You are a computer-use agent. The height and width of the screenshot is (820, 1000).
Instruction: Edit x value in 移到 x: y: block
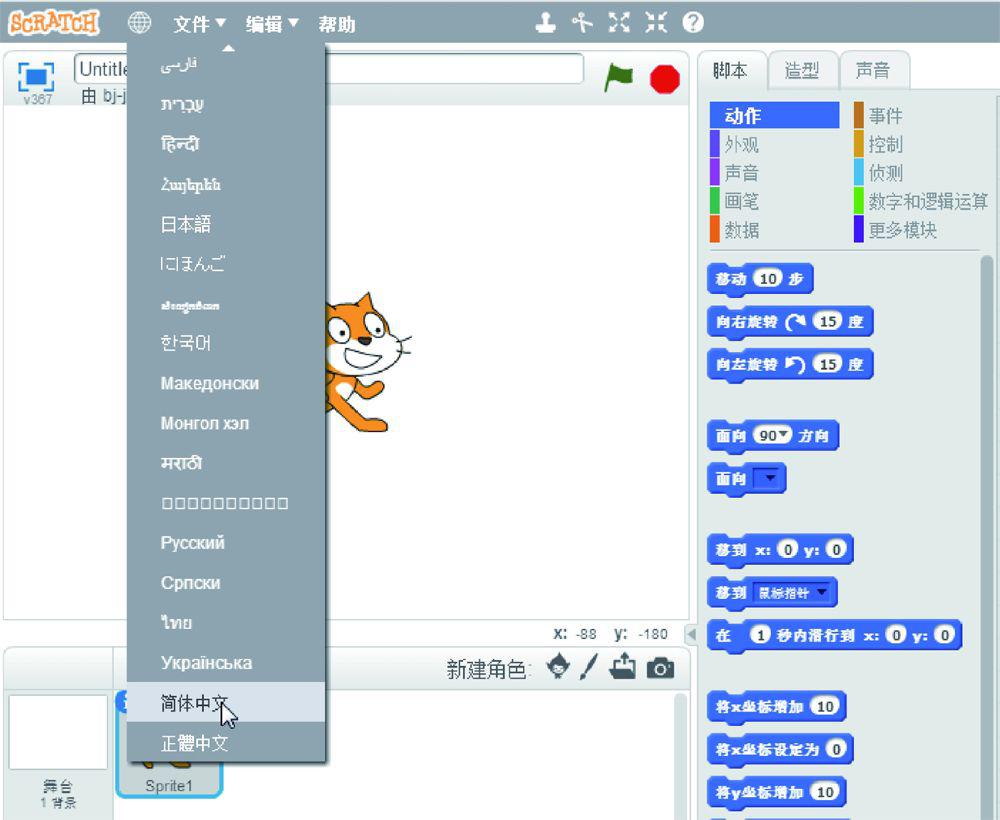click(x=788, y=549)
